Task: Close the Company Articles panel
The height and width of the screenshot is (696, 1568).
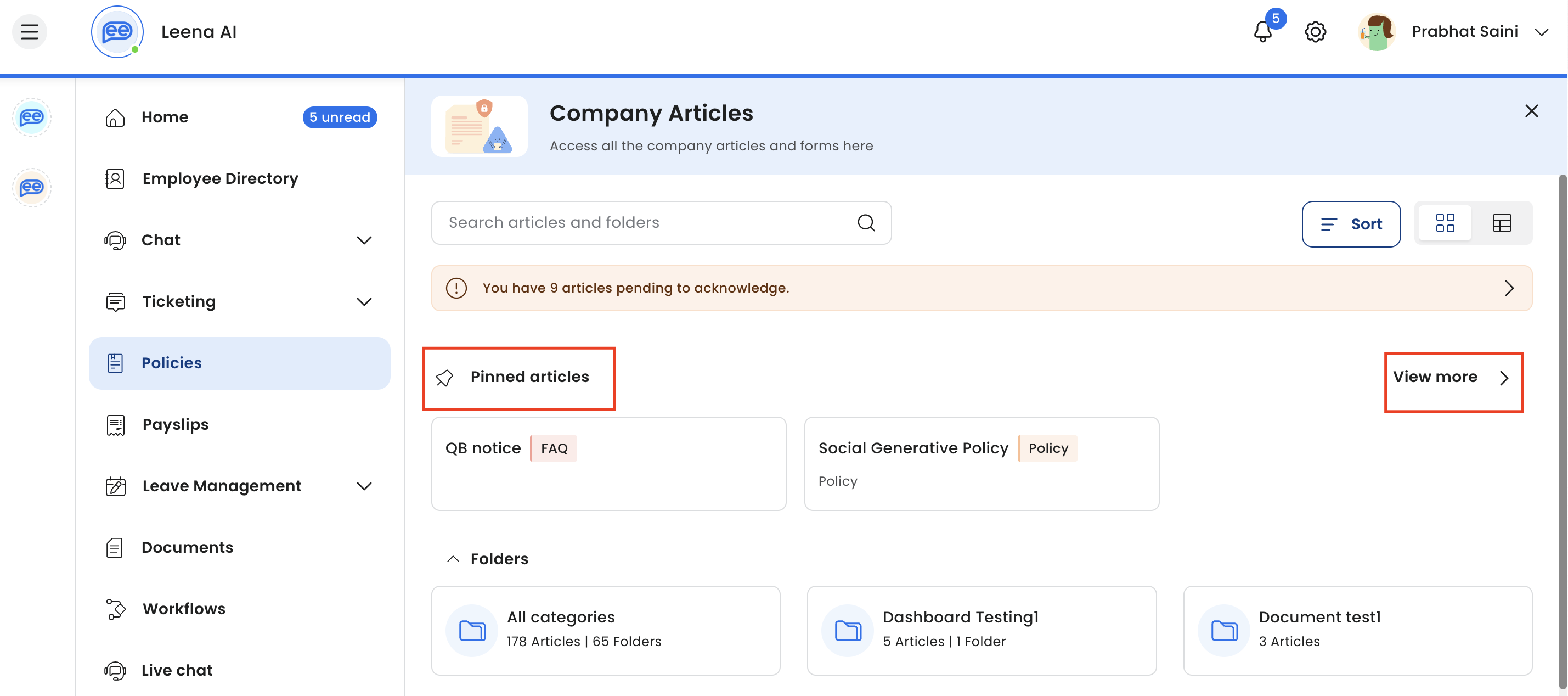Action: (1531, 111)
